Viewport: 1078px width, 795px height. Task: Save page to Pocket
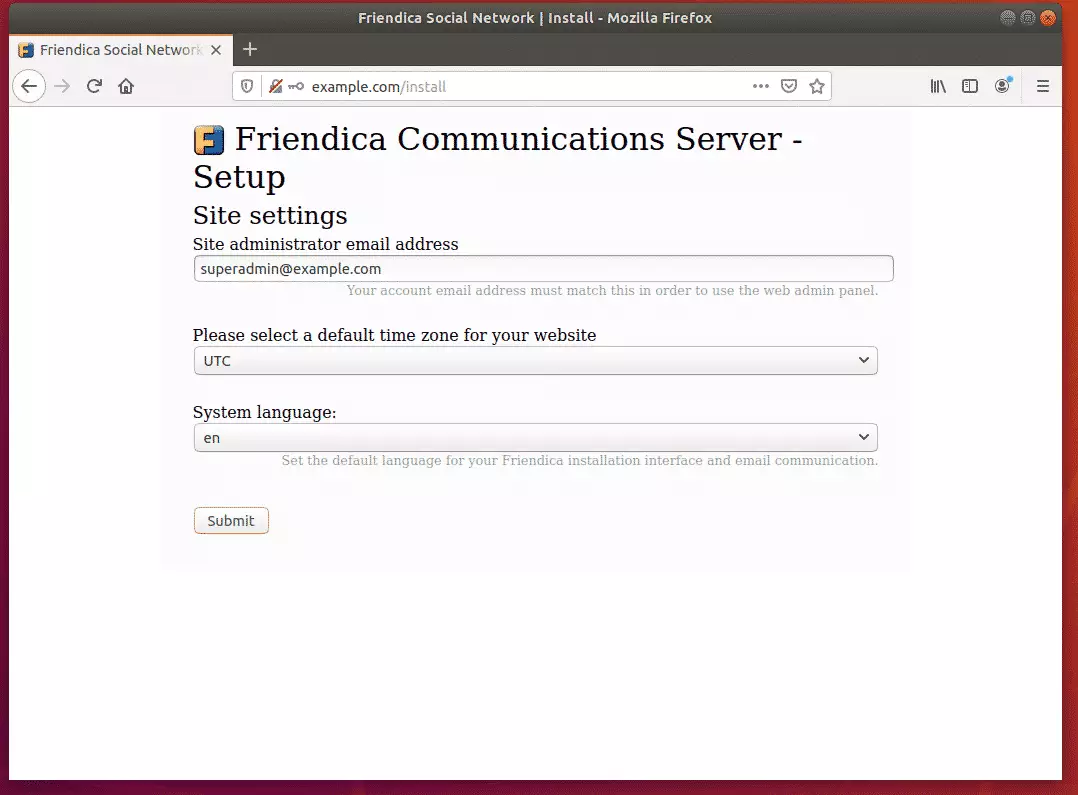[x=789, y=87]
